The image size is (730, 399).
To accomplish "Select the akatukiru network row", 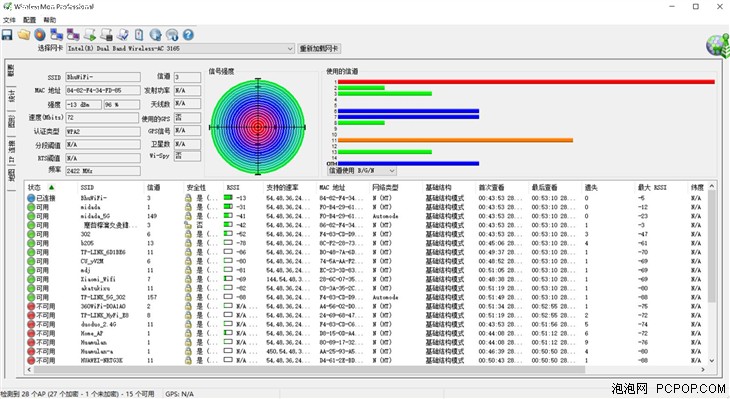I will coord(366,288).
